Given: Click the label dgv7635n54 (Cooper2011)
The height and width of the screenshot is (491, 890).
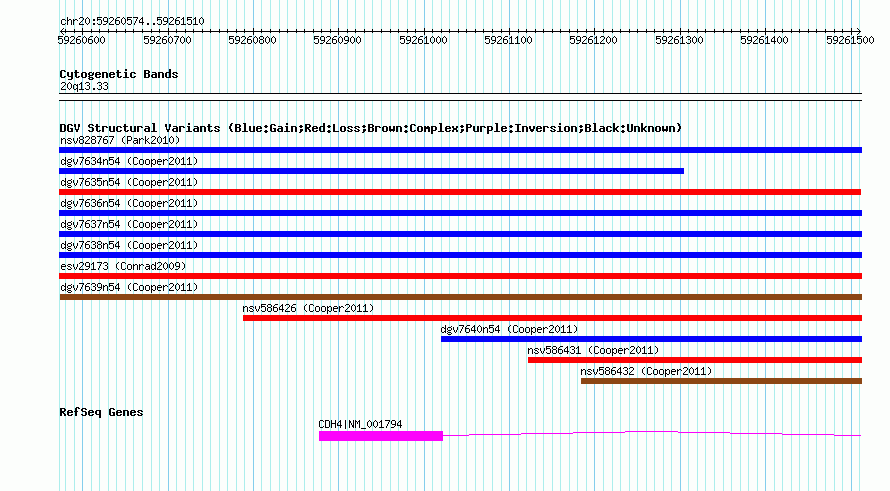Looking at the screenshot, I should [x=129, y=182].
